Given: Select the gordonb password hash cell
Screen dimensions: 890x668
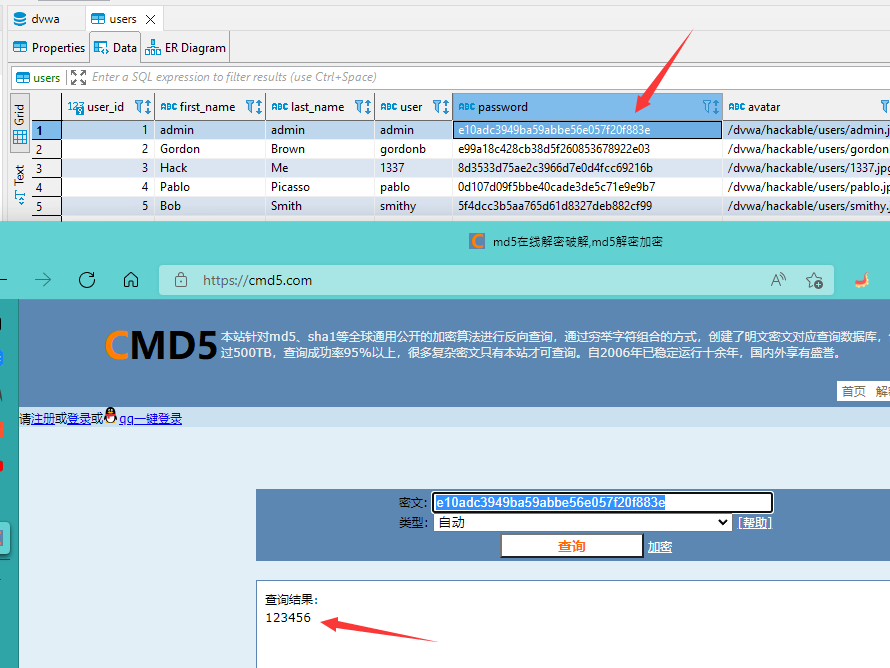Looking at the screenshot, I should pyautogui.click(x=587, y=149).
